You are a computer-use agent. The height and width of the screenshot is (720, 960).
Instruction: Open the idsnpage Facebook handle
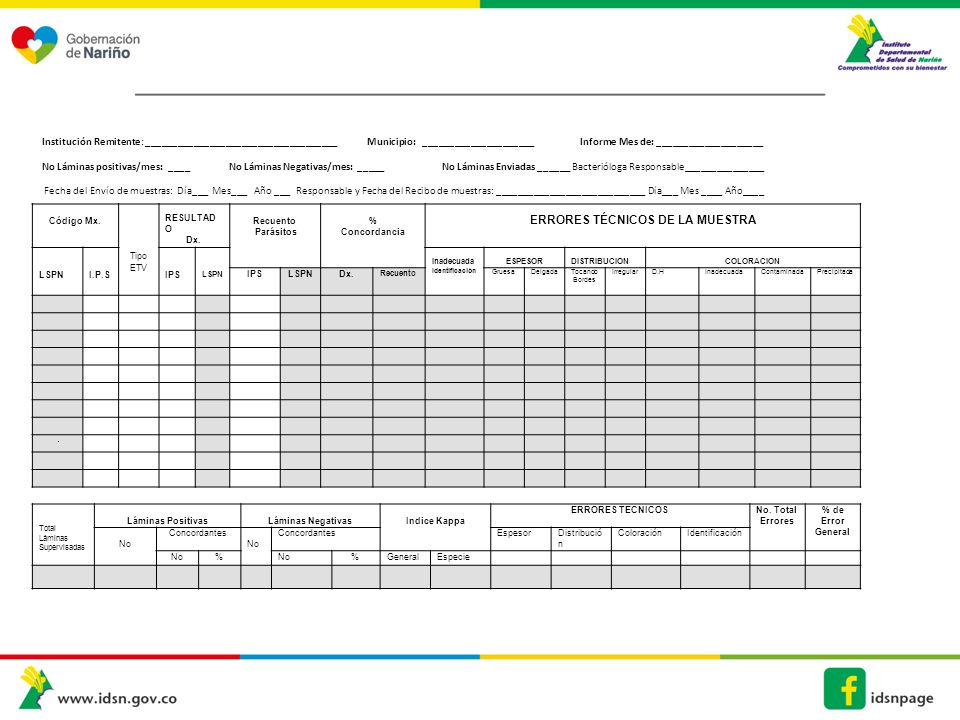902,698
